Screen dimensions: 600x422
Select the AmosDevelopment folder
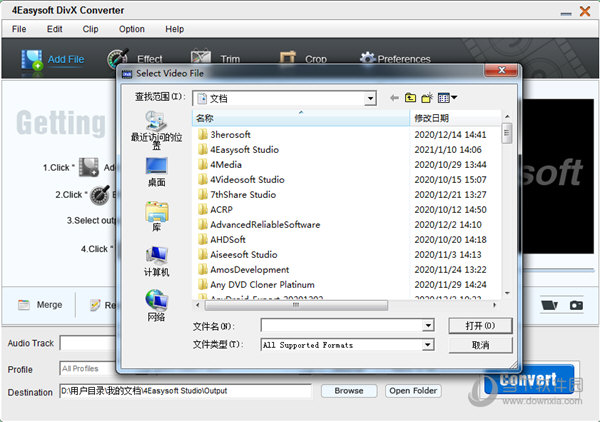tap(250, 270)
